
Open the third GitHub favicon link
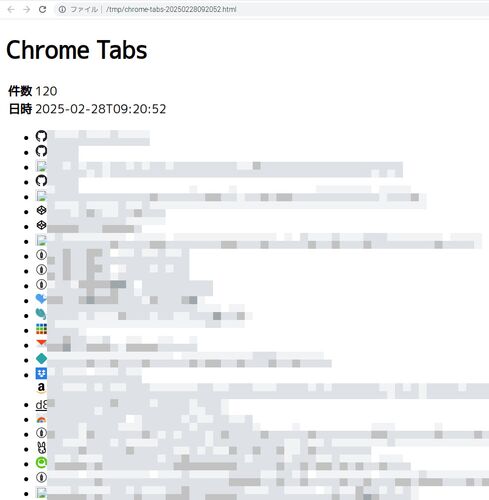[41, 181]
